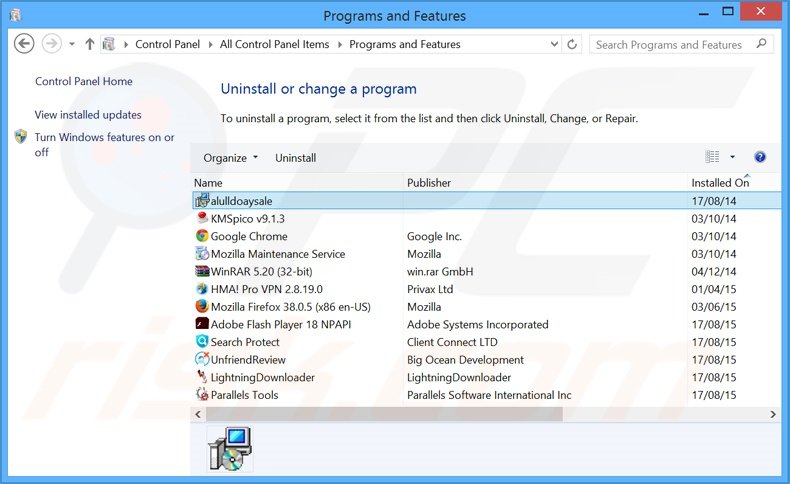Click the Control Panel icon in address bar
This screenshot has width=790, height=484.
tap(109, 44)
